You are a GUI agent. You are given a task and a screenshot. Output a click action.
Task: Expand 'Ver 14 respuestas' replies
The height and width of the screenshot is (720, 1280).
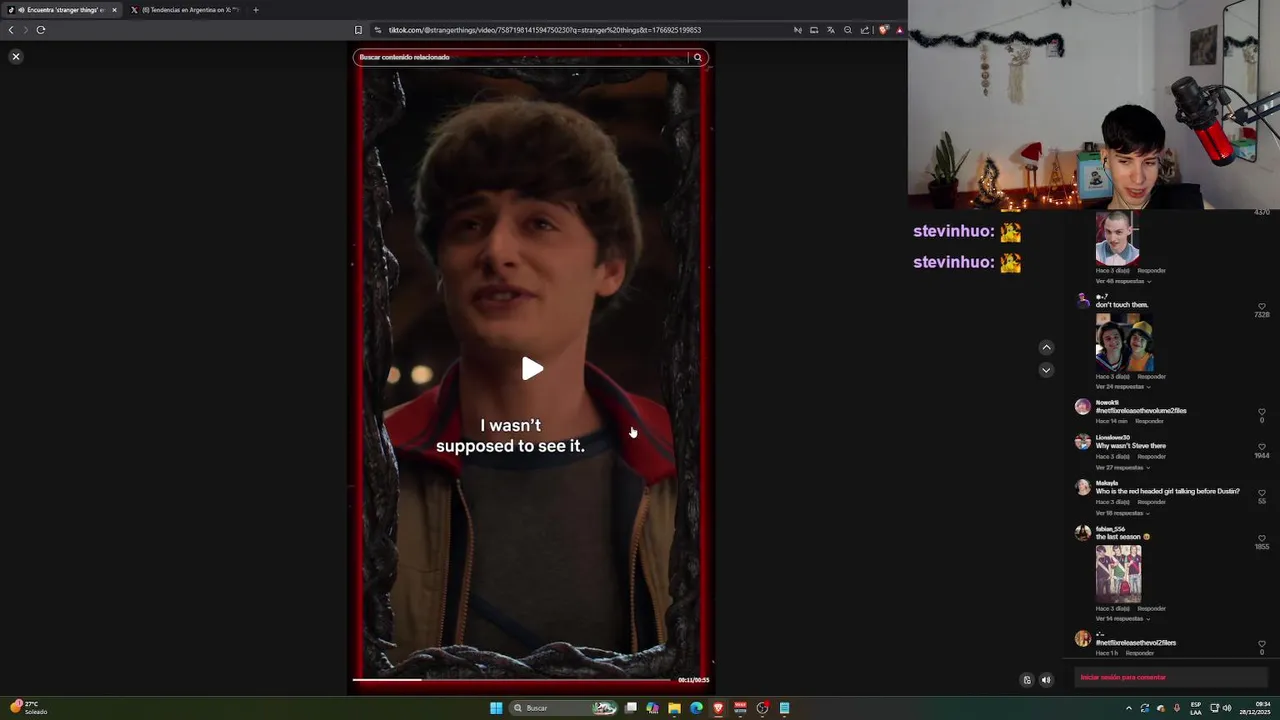(1123, 618)
